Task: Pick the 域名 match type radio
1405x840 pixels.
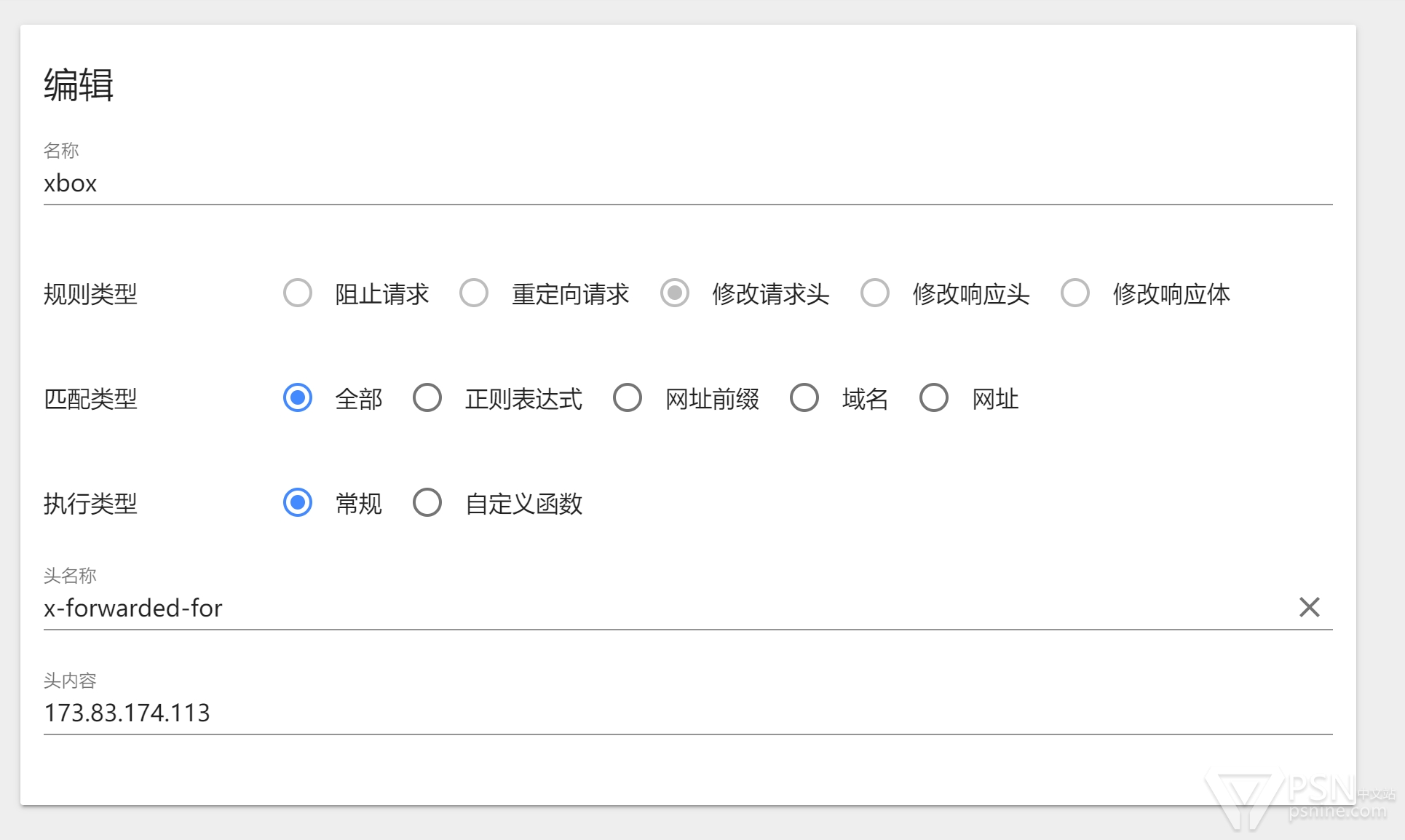Action: pyautogui.click(x=804, y=398)
